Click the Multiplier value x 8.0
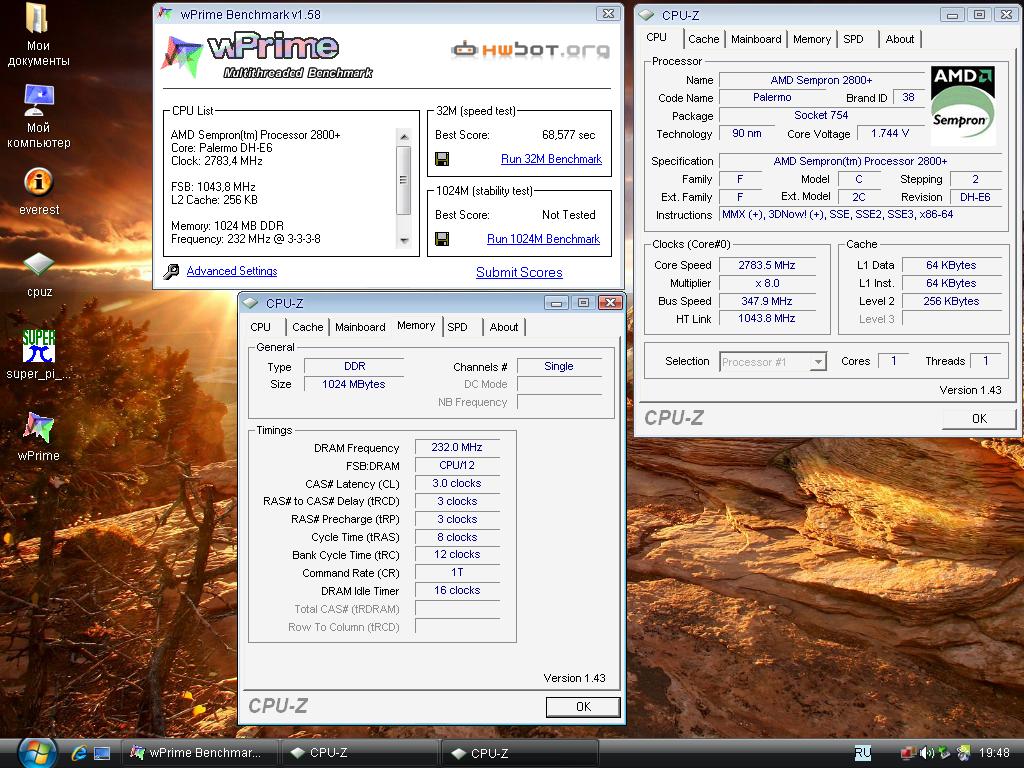 pyautogui.click(x=767, y=283)
